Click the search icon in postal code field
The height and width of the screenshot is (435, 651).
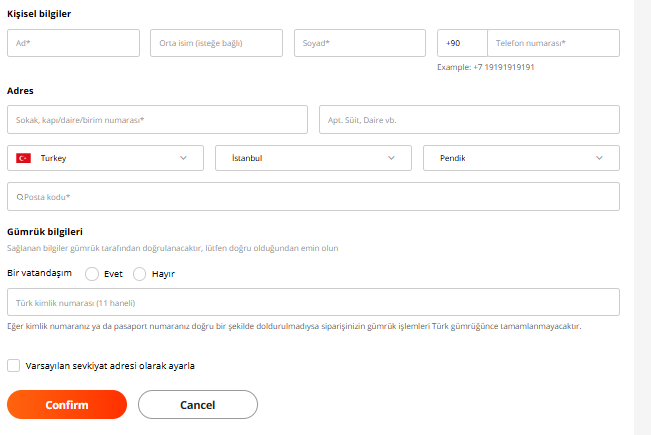coord(20,197)
